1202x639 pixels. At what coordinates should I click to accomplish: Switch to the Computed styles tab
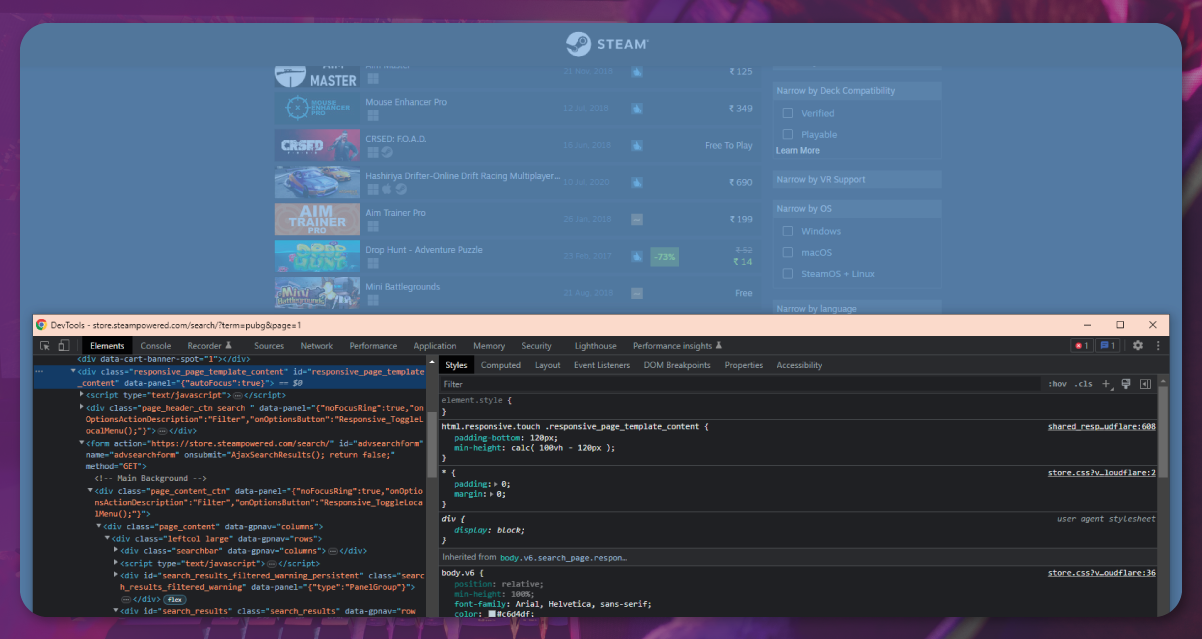pos(501,365)
